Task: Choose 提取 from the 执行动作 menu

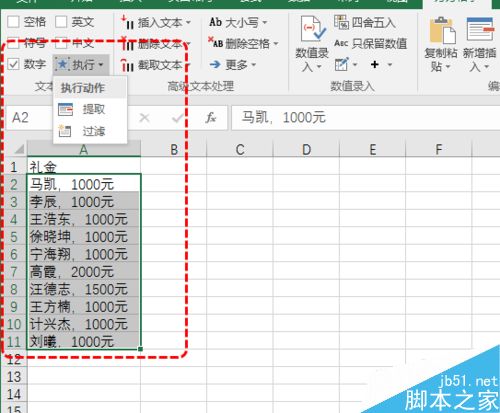Action: 90,109
